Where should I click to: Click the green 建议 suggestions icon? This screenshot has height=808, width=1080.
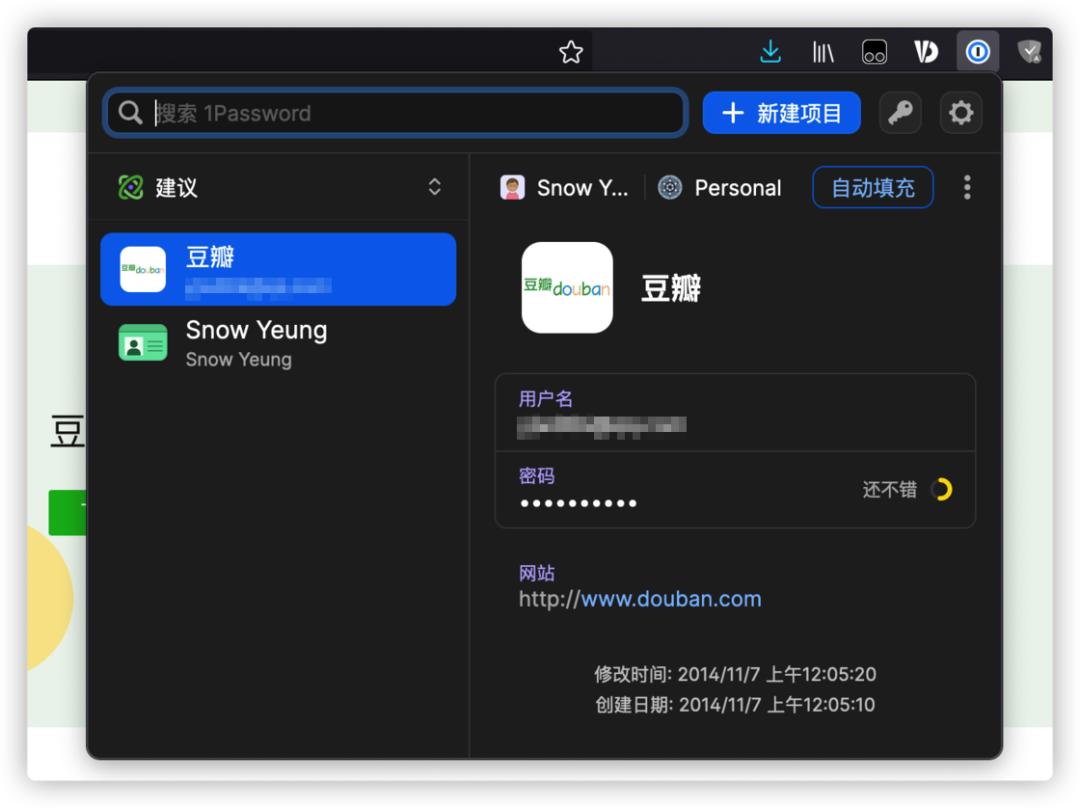coord(131,187)
